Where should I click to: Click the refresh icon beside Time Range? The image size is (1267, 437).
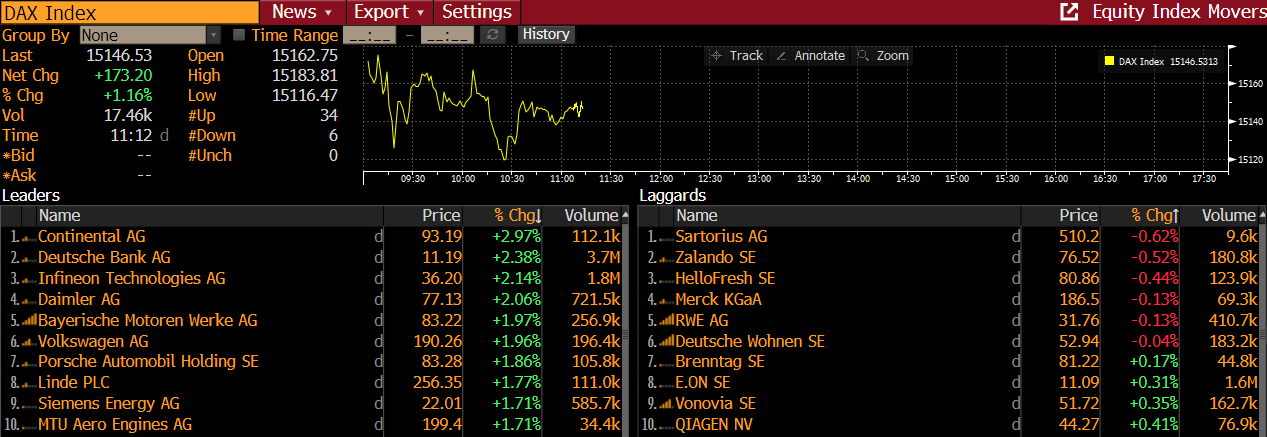point(491,35)
